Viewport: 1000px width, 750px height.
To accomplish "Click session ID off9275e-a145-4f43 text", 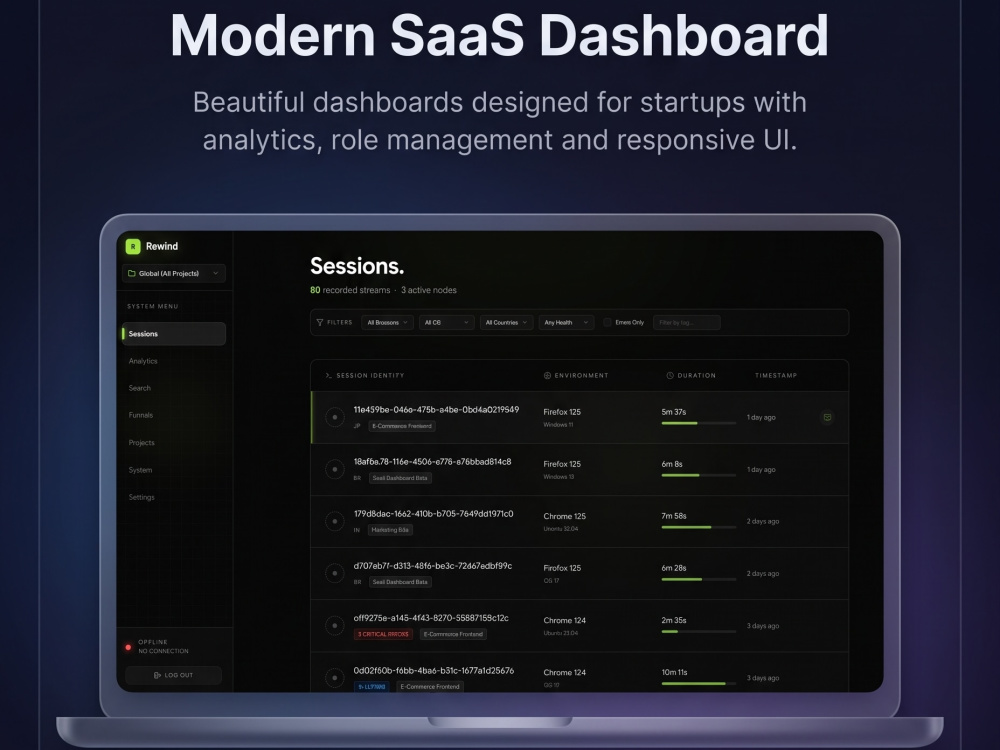I will click(x=431, y=618).
